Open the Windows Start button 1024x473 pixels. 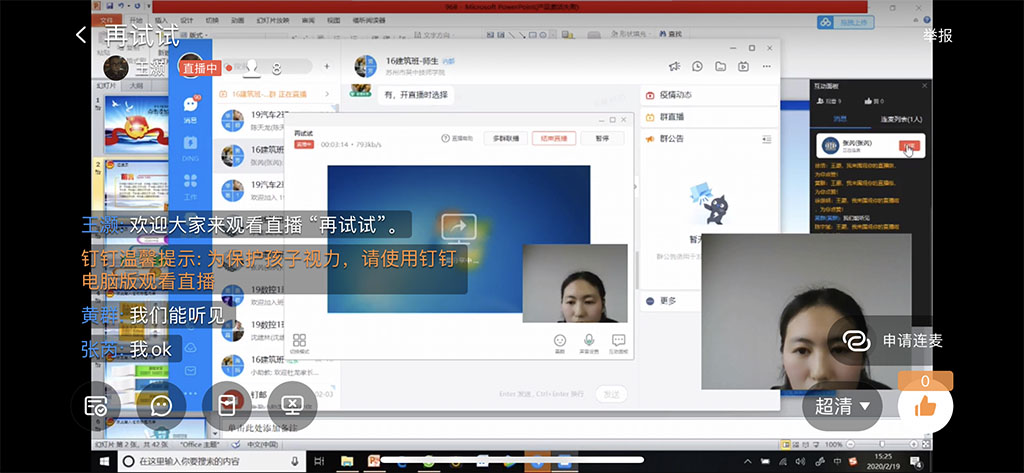coord(104,461)
